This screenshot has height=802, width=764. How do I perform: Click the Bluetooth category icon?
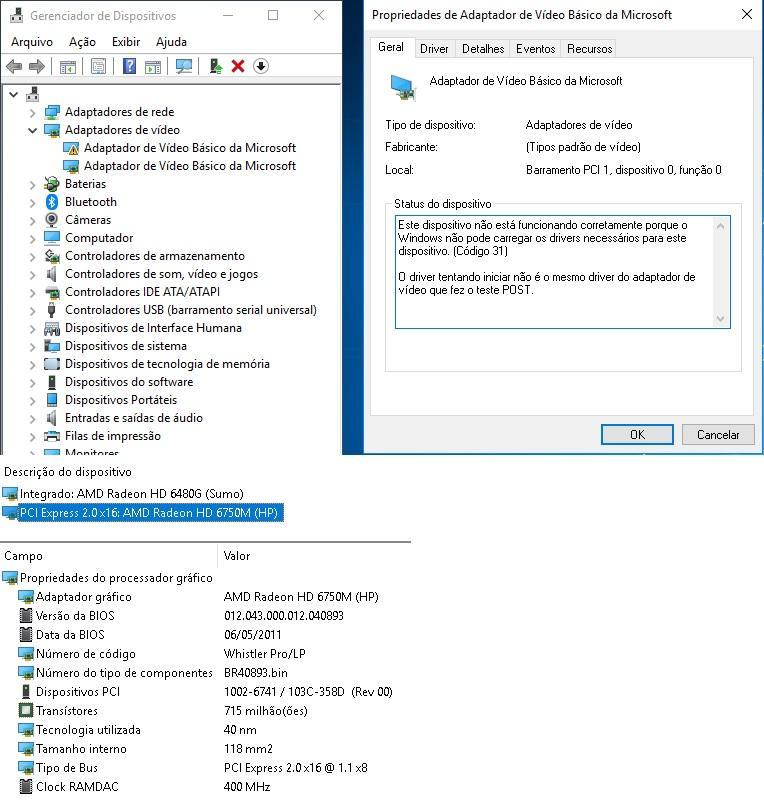(52, 202)
